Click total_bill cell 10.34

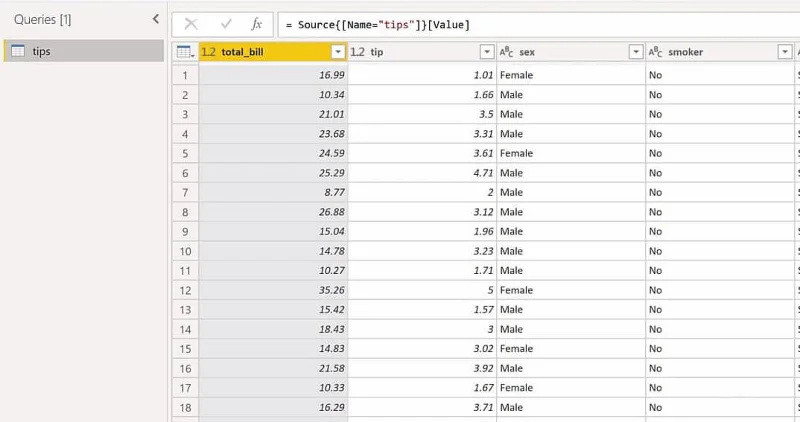point(273,95)
